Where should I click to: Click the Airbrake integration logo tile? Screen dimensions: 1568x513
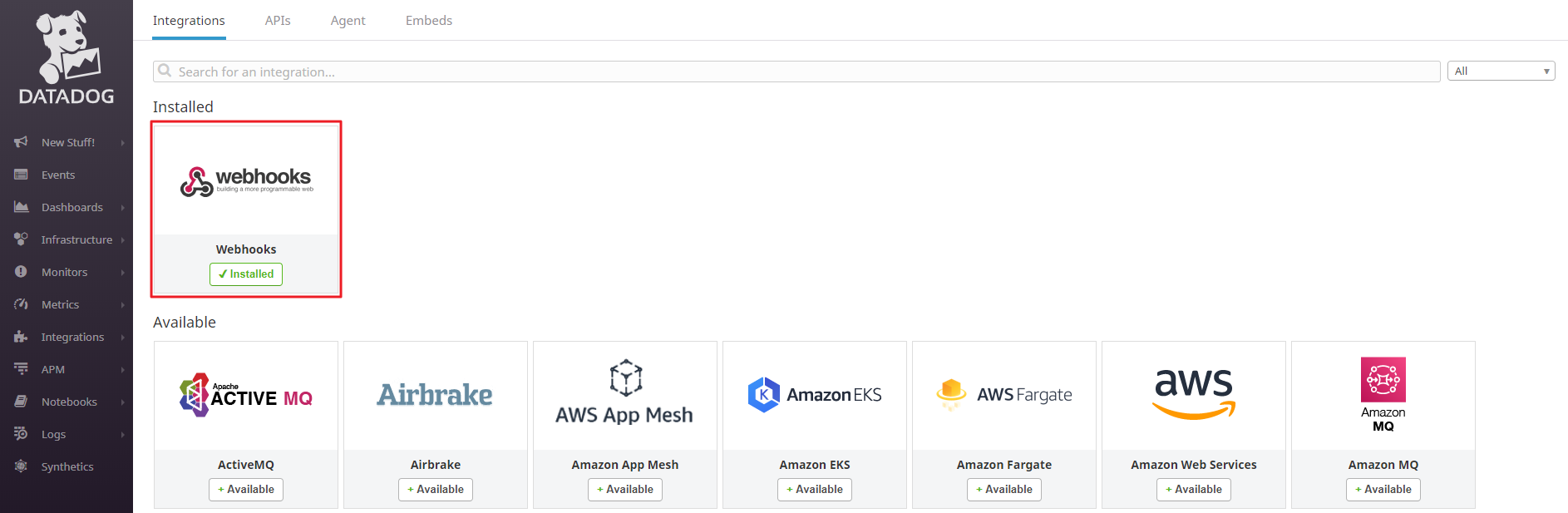coord(436,396)
